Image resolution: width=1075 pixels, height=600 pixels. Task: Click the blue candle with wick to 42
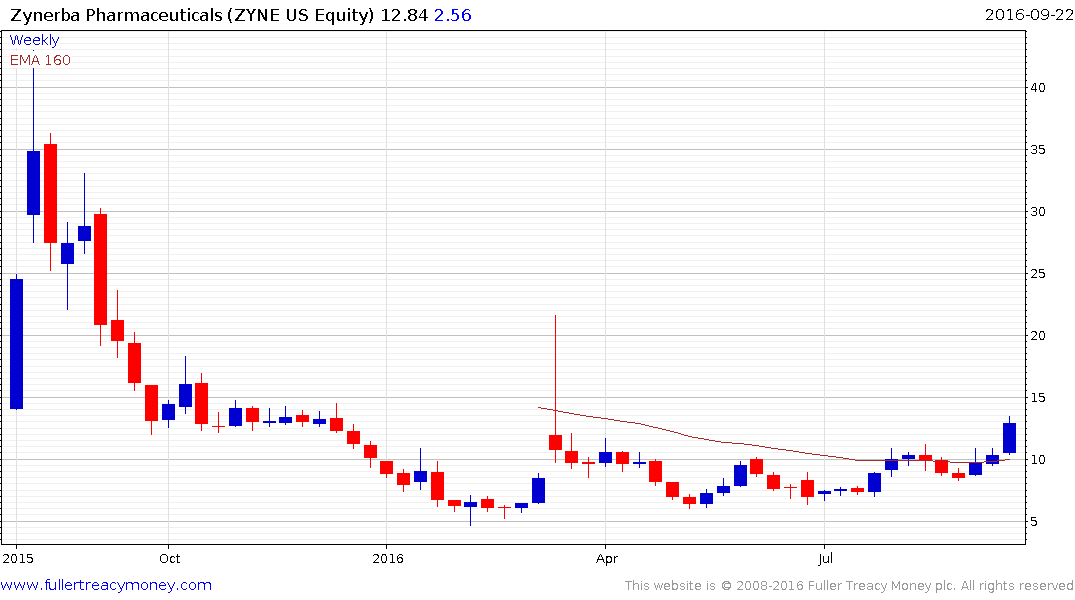(x=33, y=182)
